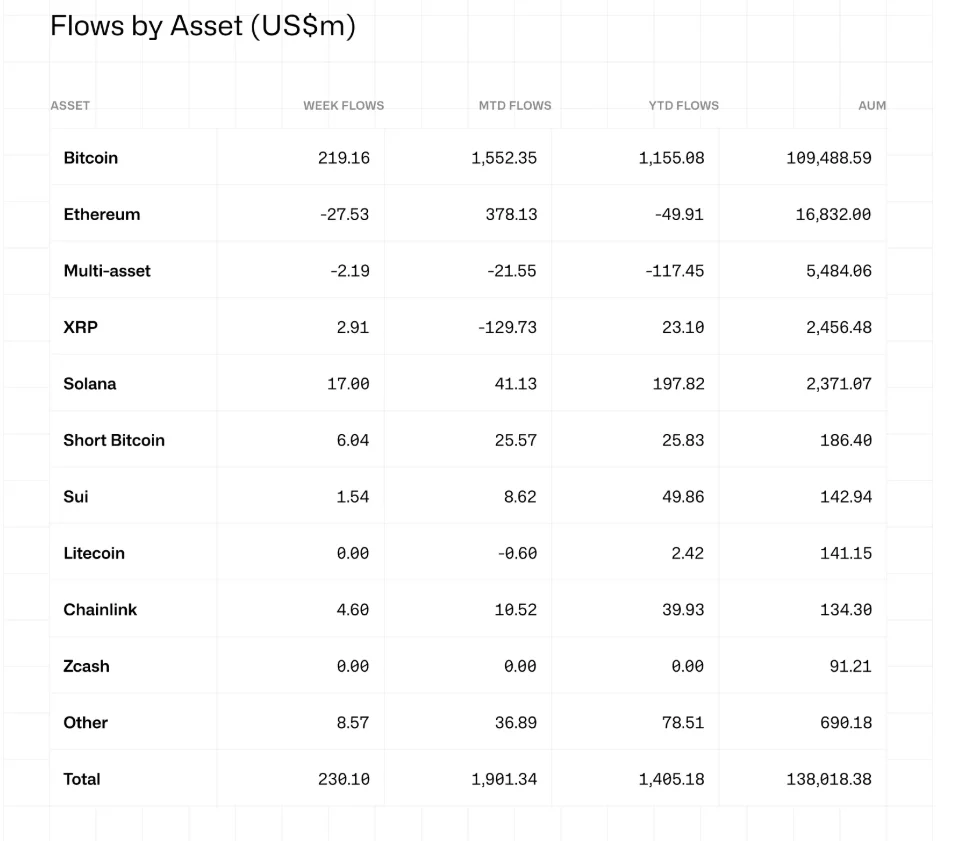The height and width of the screenshot is (841, 960).
Task: Click the Litecoin asset name
Action: (94, 553)
